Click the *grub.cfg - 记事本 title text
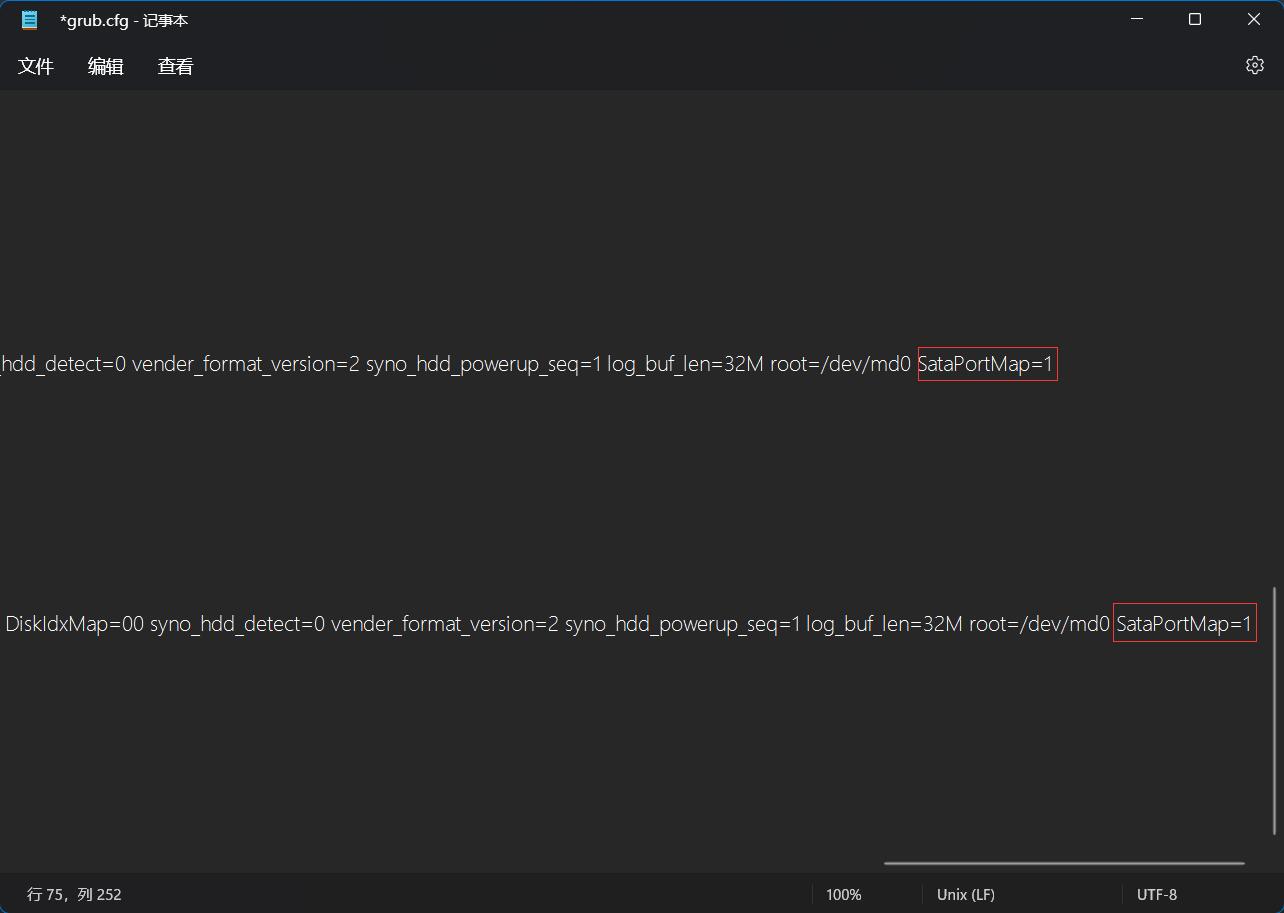The image size is (1284, 913). pyautogui.click(x=124, y=20)
